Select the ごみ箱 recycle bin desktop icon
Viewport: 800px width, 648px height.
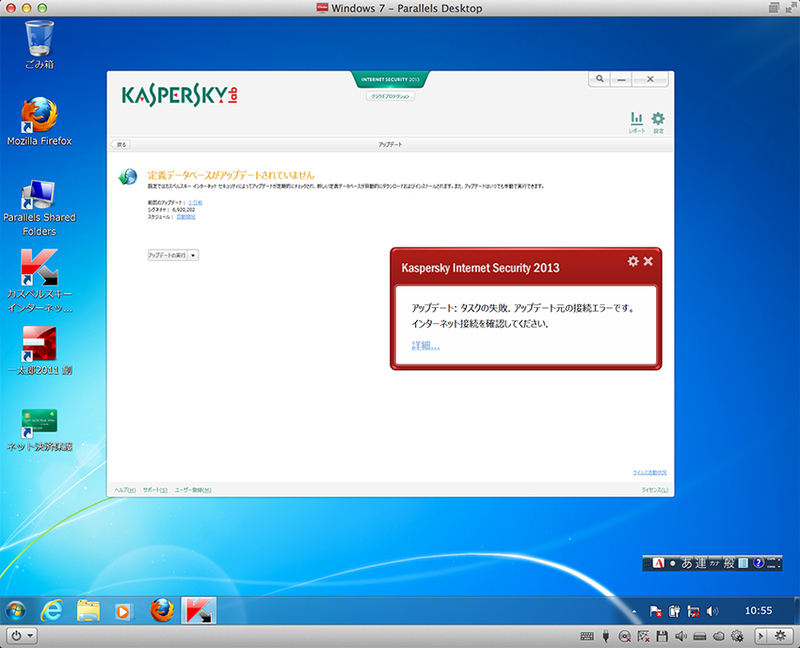(39, 45)
